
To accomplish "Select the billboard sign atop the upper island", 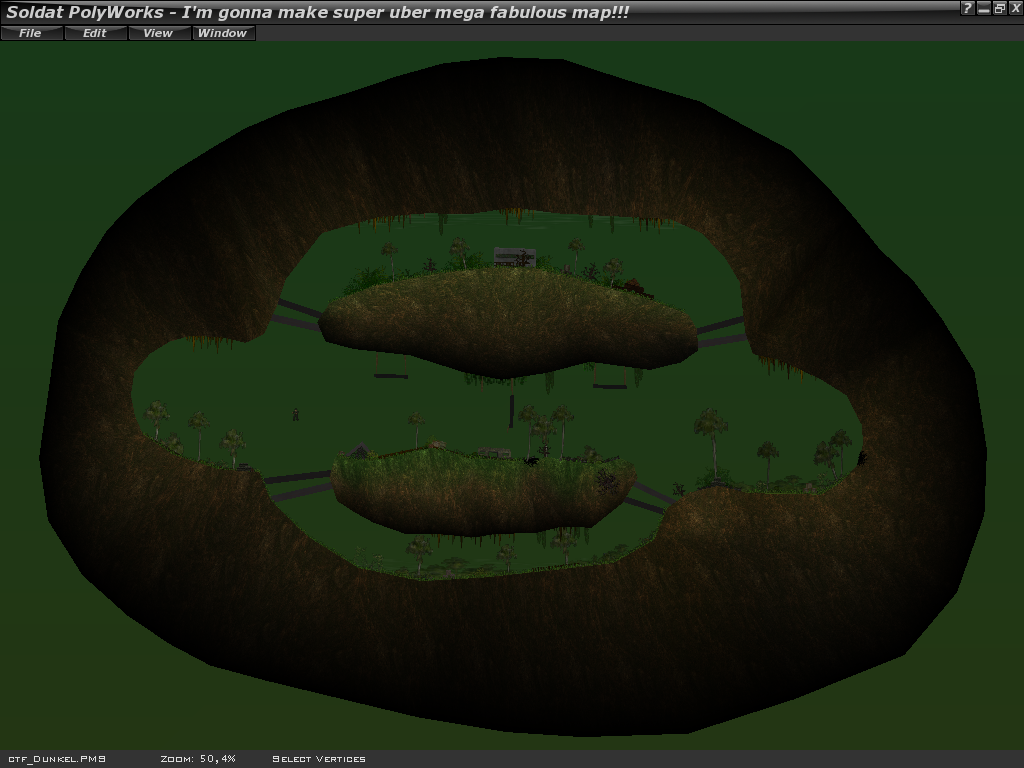I will (x=514, y=257).
